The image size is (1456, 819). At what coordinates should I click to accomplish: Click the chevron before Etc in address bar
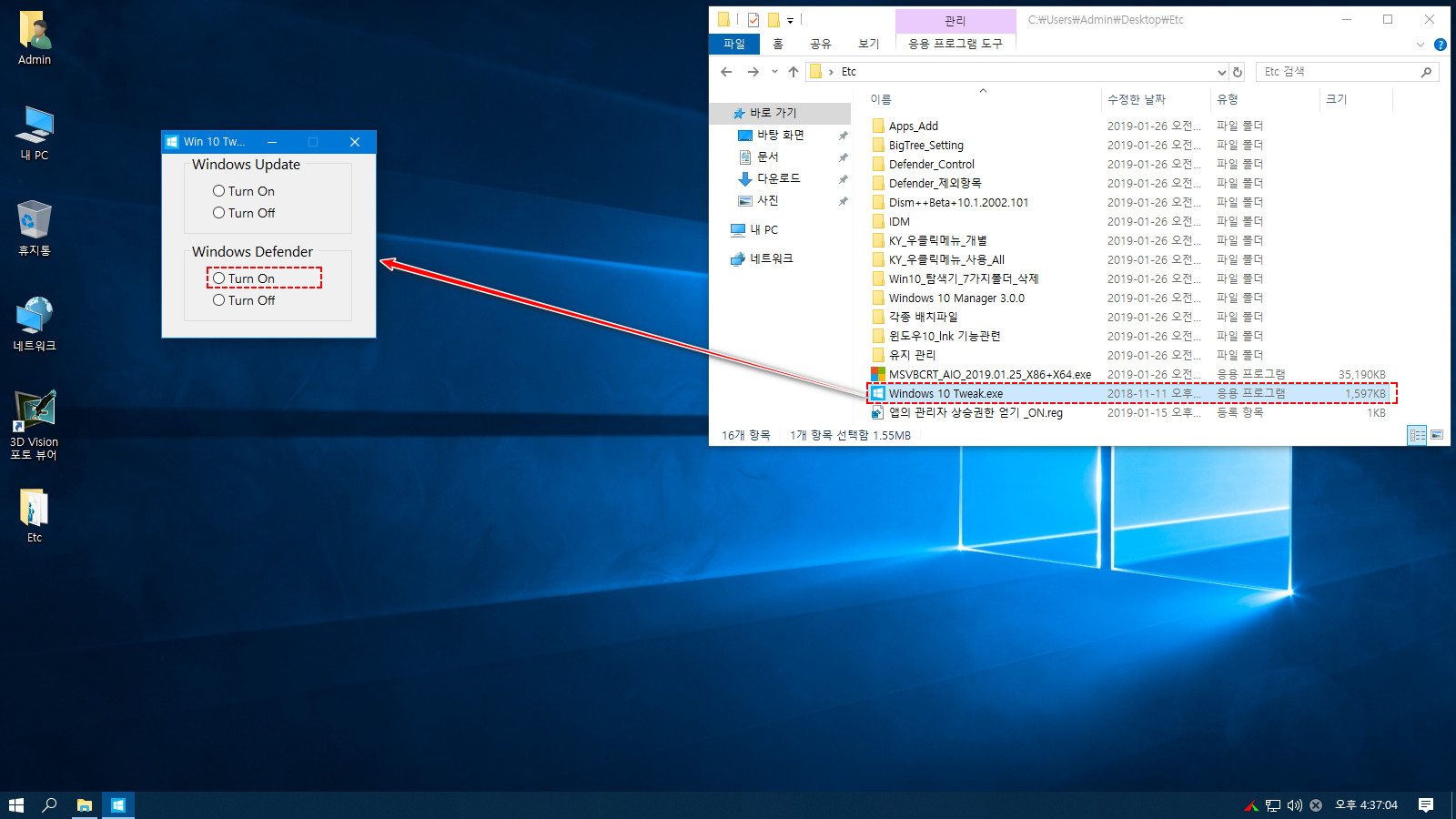pos(831,72)
